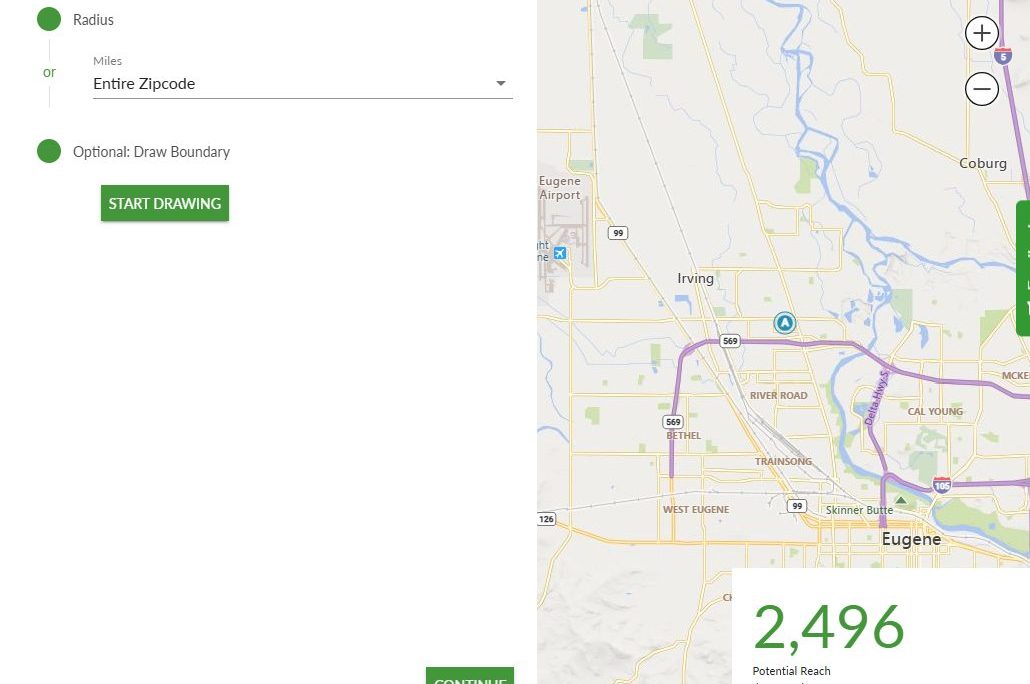This screenshot has height=684, width=1030.
Task: Click the Miles field label
Action: [107, 61]
